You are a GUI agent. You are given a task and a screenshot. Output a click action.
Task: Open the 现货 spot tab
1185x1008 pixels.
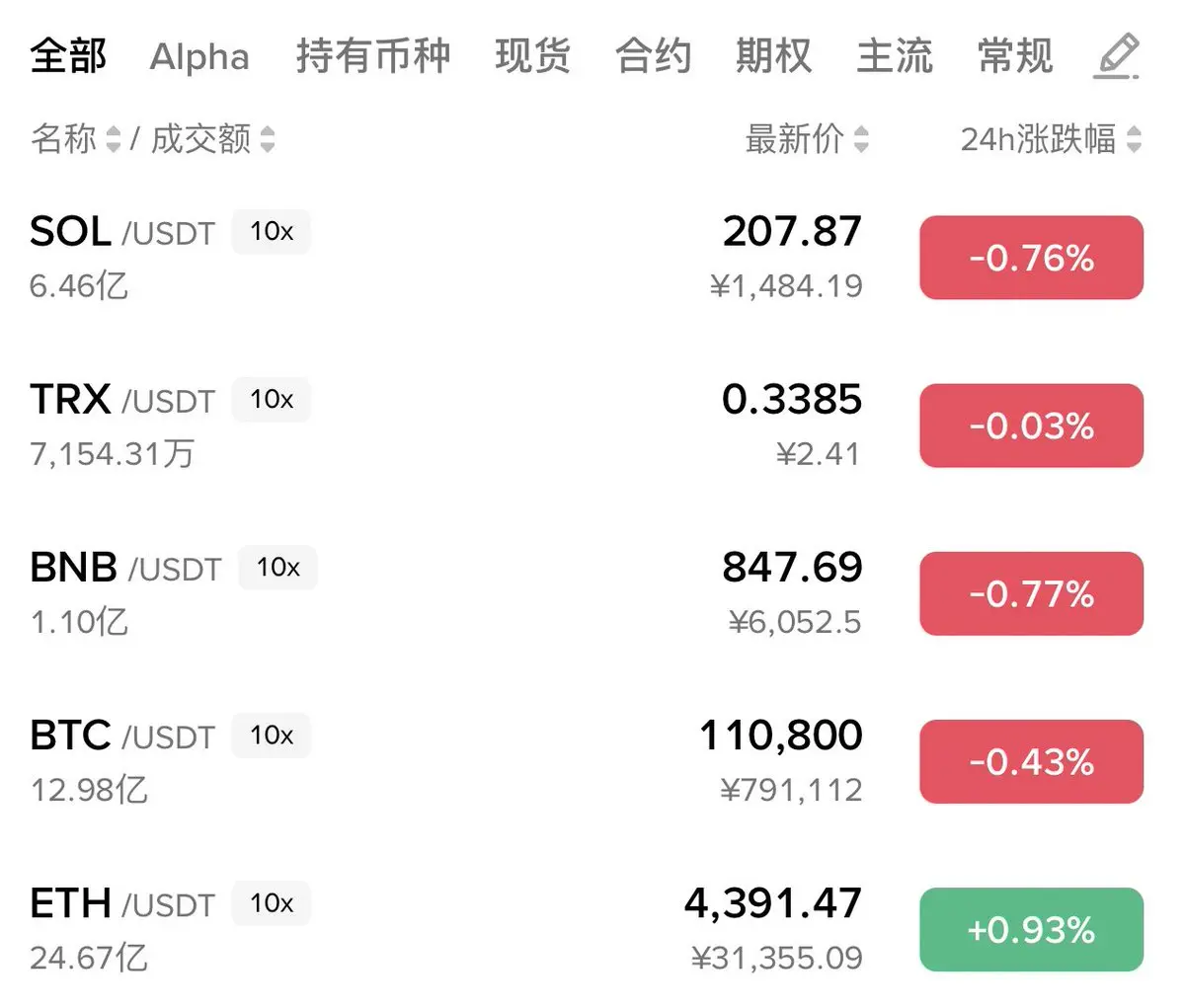point(533,56)
